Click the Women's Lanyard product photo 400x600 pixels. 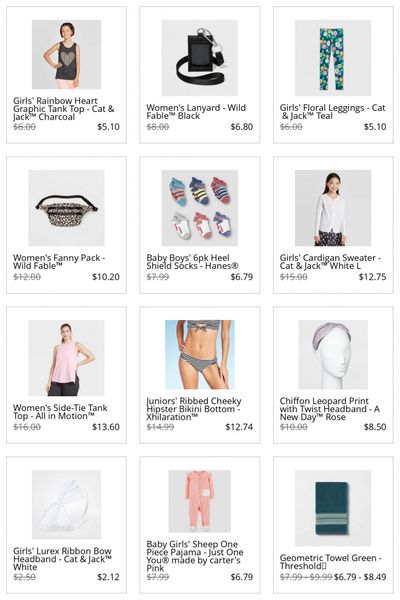coord(199,58)
